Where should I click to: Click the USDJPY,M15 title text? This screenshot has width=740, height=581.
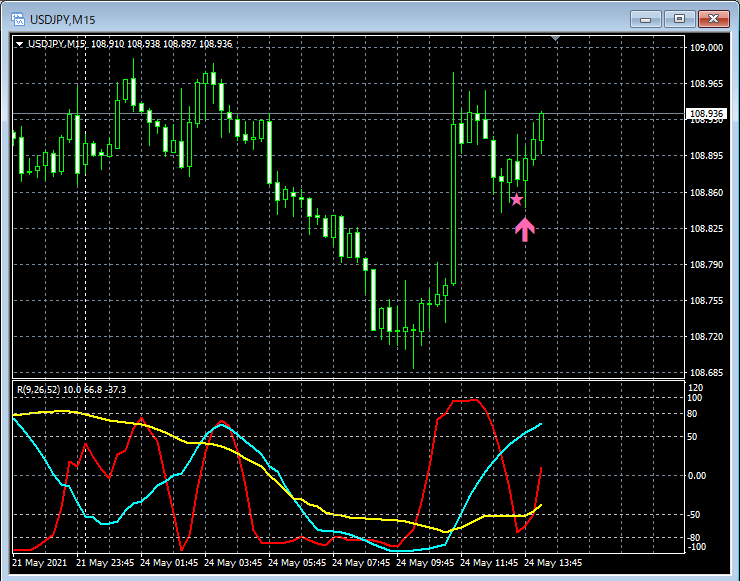62,20
